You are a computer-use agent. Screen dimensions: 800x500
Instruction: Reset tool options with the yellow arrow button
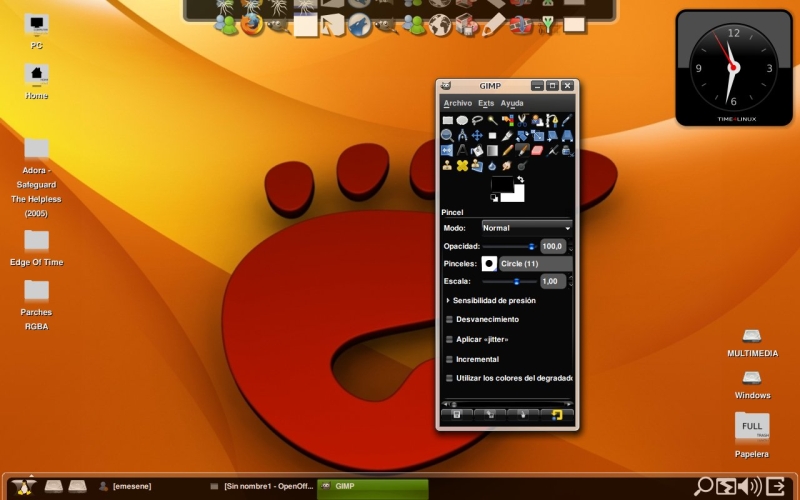[557, 415]
